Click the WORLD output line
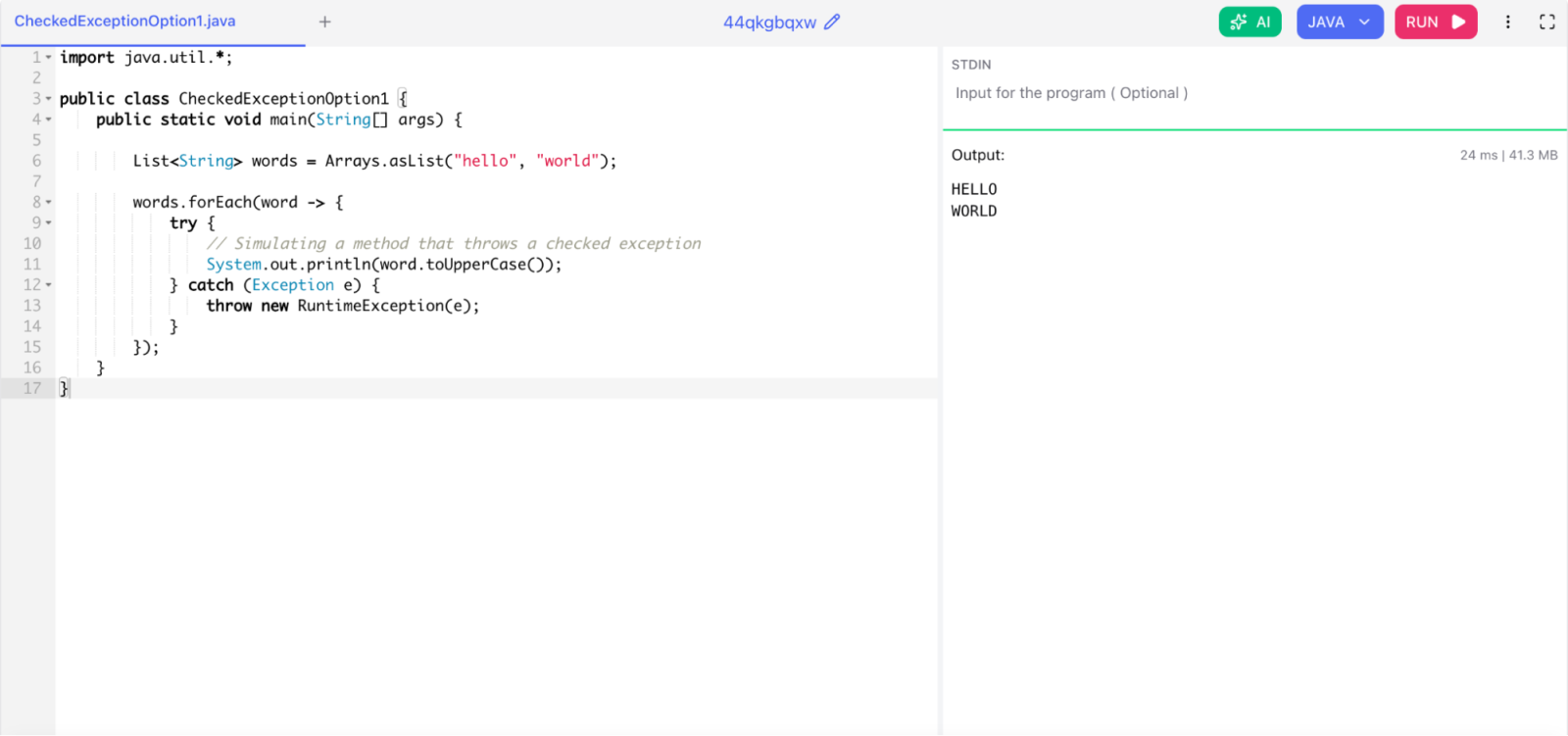Viewport: 1568px width, 736px height. pyautogui.click(x=974, y=211)
